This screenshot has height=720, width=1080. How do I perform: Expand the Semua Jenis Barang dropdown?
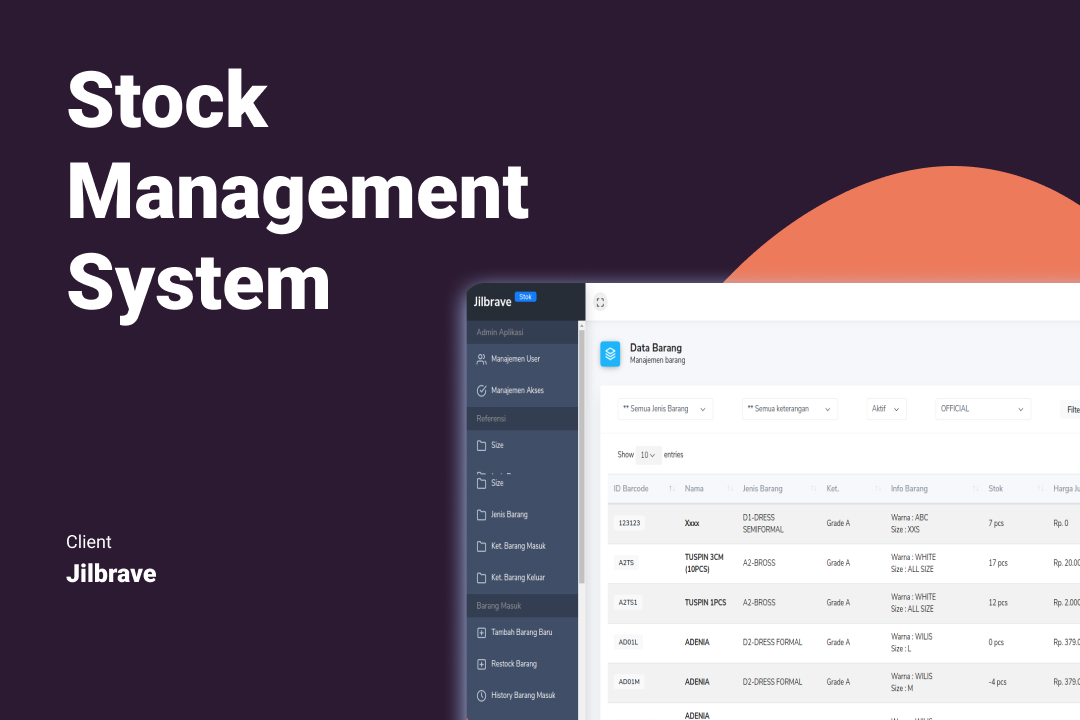pos(664,409)
